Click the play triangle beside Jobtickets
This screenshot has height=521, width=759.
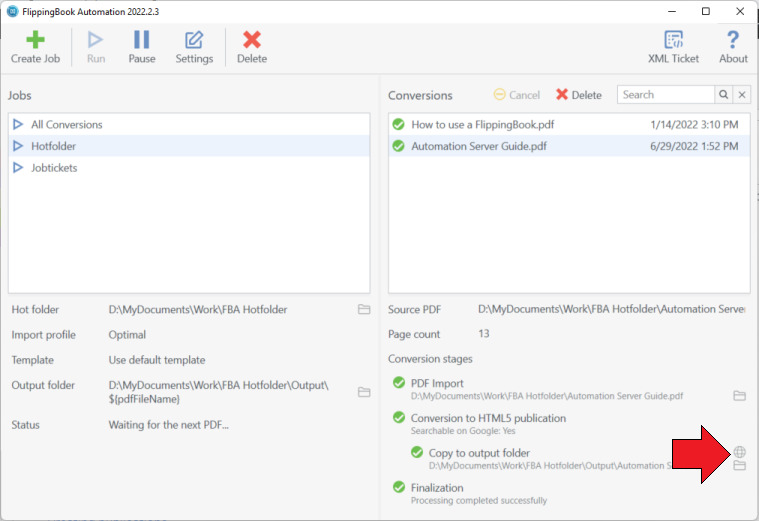18,168
